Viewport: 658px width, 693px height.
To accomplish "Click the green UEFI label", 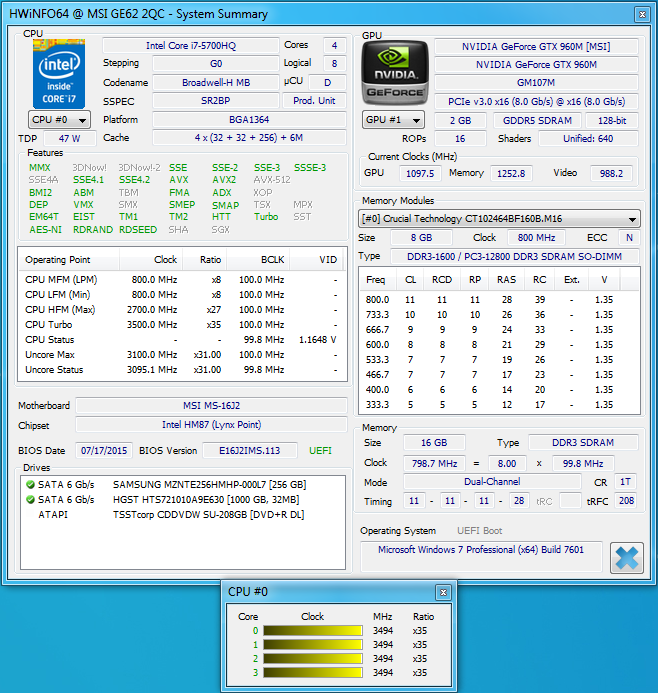I will pyautogui.click(x=320, y=450).
